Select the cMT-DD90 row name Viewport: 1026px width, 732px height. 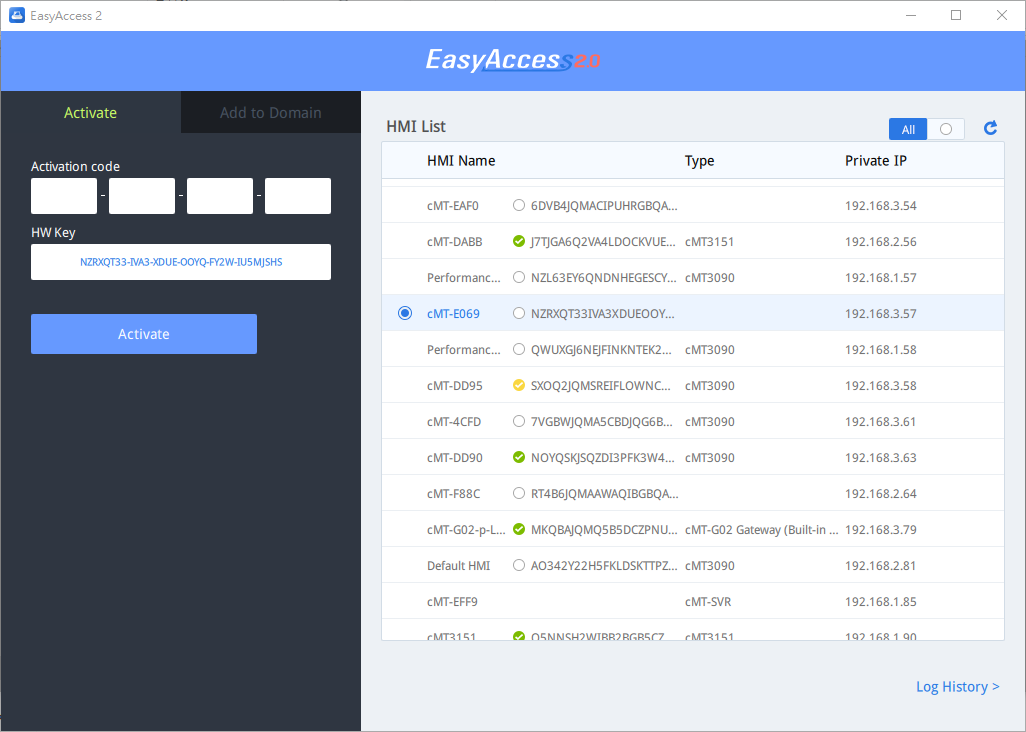coord(455,457)
